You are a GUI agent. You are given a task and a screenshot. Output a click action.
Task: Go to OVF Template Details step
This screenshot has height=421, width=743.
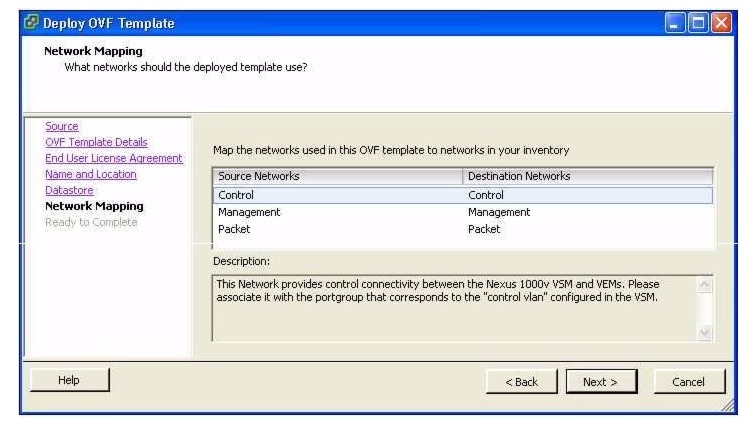click(96, 142)
